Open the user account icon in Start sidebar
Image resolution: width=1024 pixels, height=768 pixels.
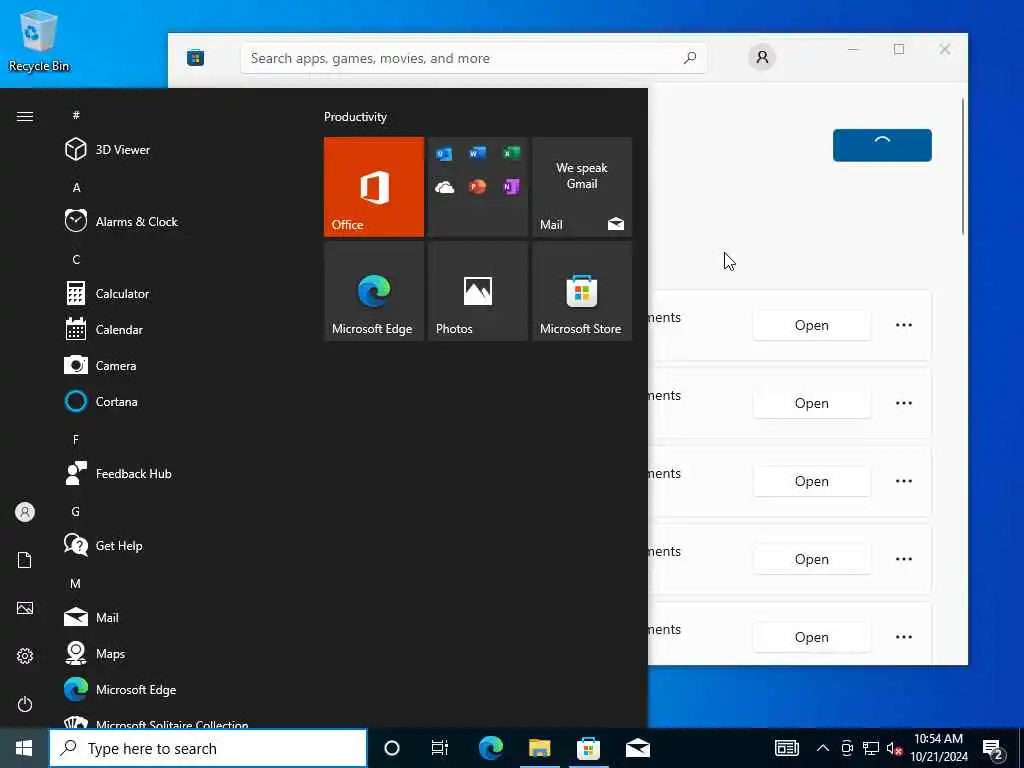point(25,512)
